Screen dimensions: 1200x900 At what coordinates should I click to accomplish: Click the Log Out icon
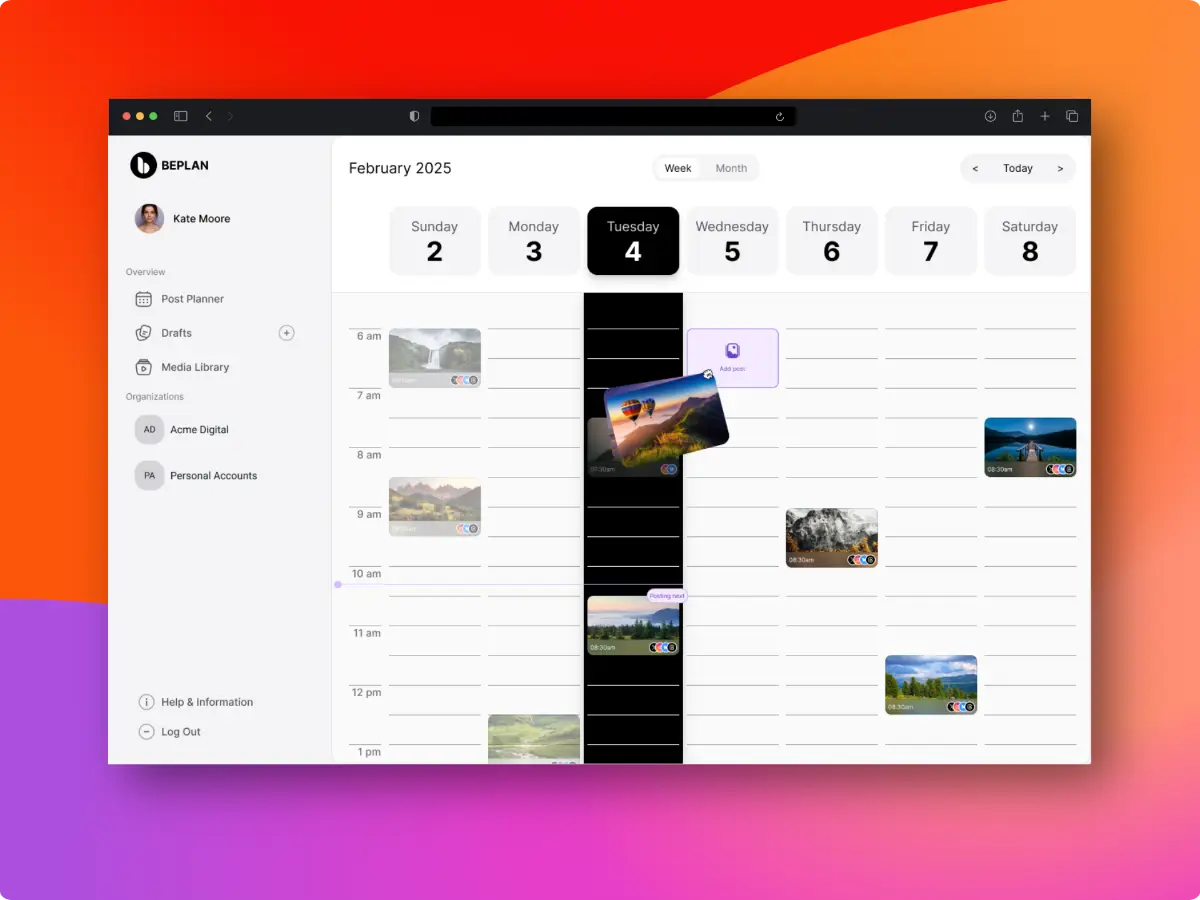146,732
